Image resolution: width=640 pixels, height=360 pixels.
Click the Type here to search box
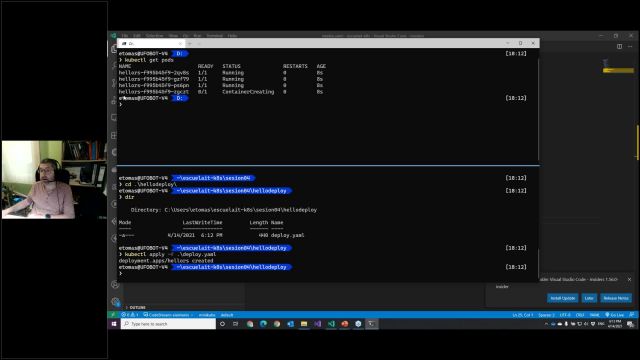(x=168, y=324)
